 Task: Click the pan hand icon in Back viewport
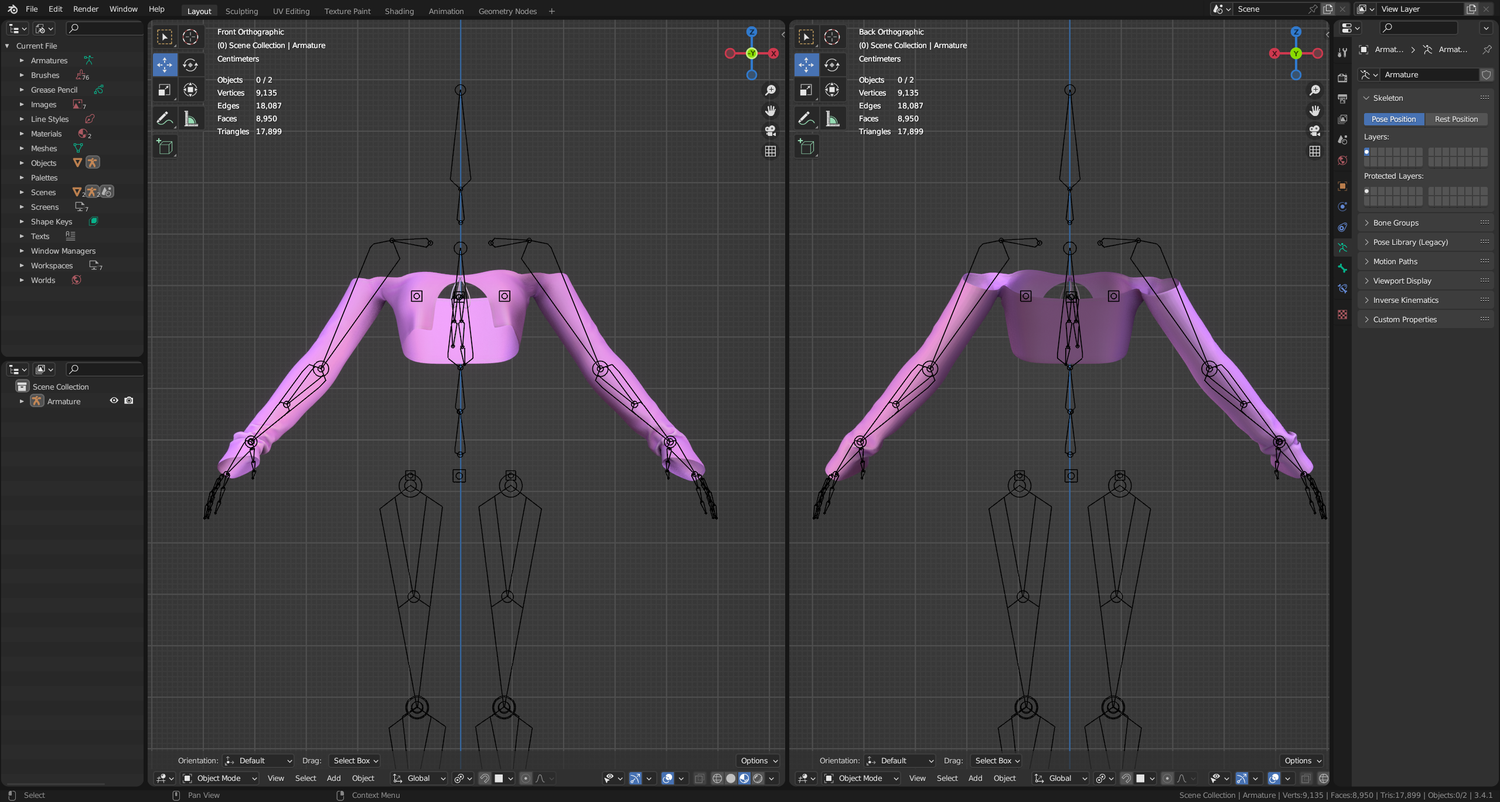tap(1314, 110)
